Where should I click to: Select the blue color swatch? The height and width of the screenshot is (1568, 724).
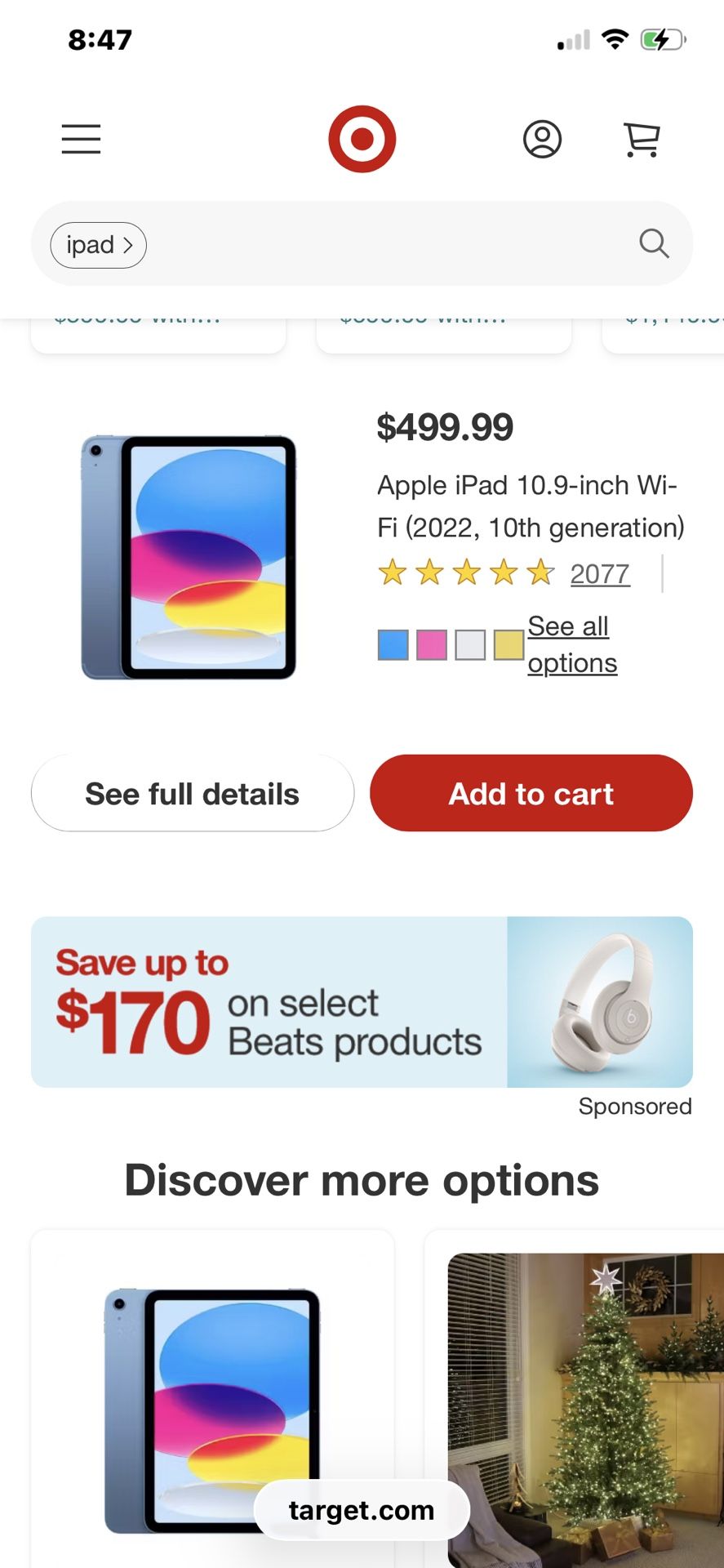pos(391,644)
